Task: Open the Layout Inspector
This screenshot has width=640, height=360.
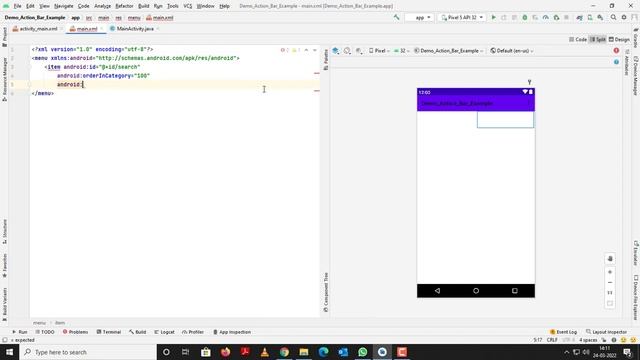Action: click(x=606, y=332)
